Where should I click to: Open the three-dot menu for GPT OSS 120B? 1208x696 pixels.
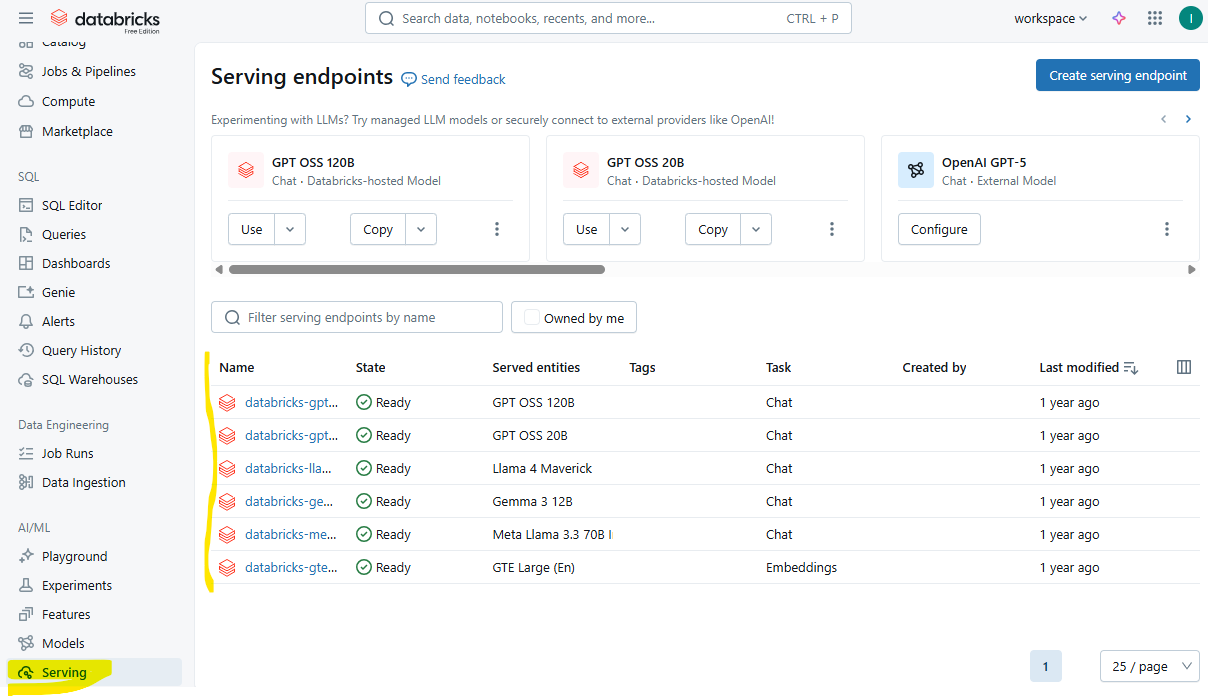tap(497, 229)
